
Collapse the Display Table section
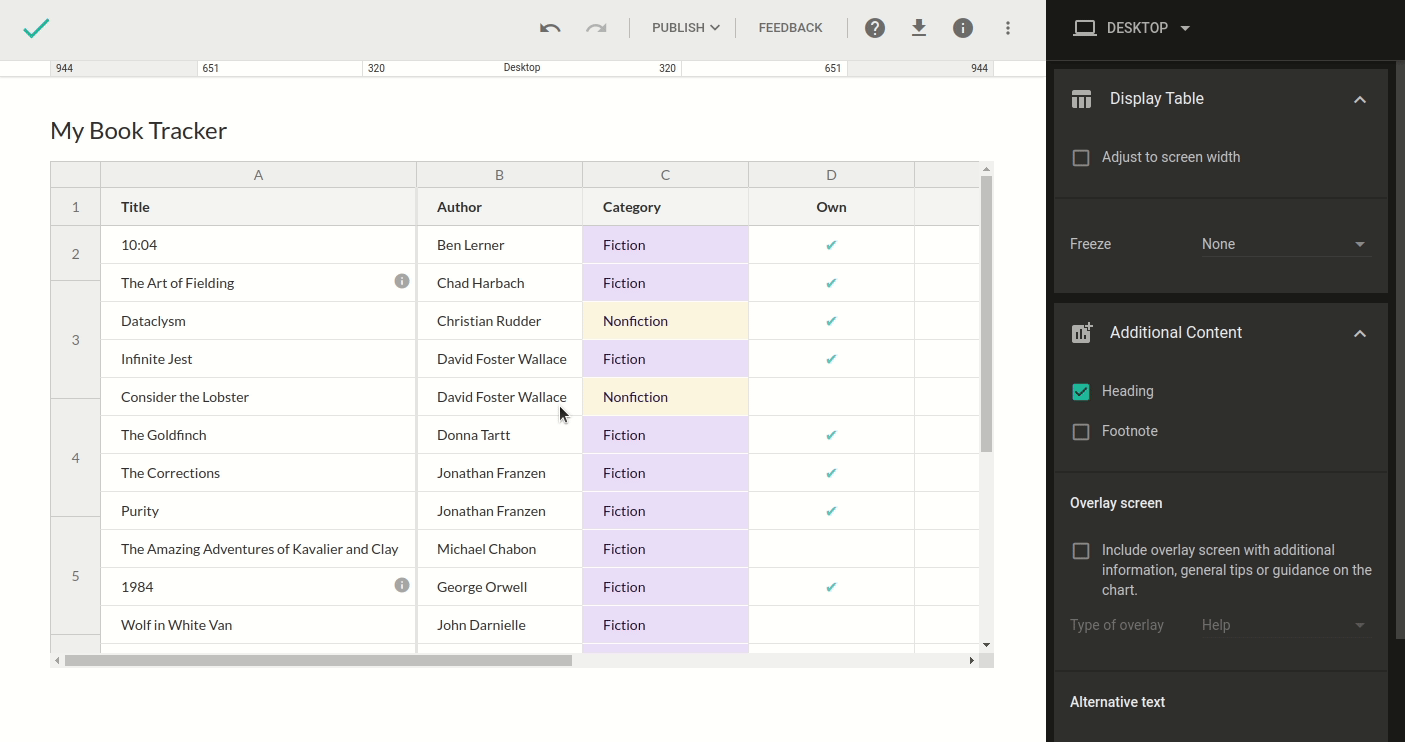[1359, 99]
